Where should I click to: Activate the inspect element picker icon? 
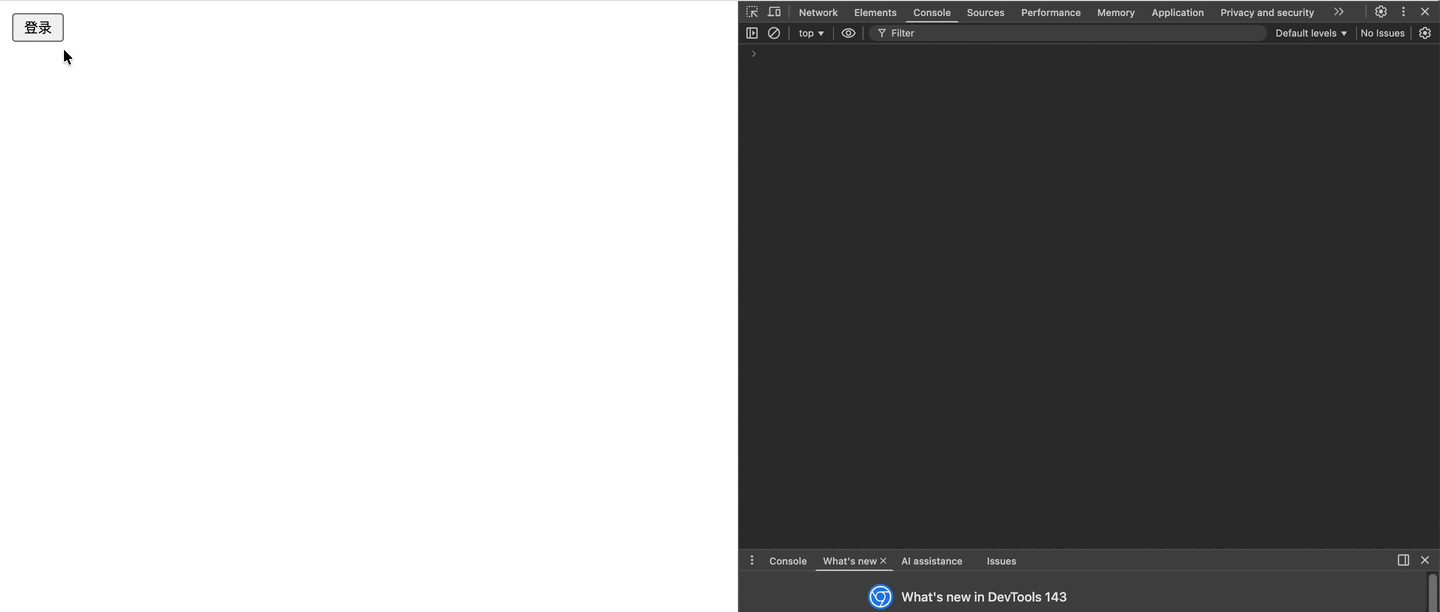tap(752, 12)
